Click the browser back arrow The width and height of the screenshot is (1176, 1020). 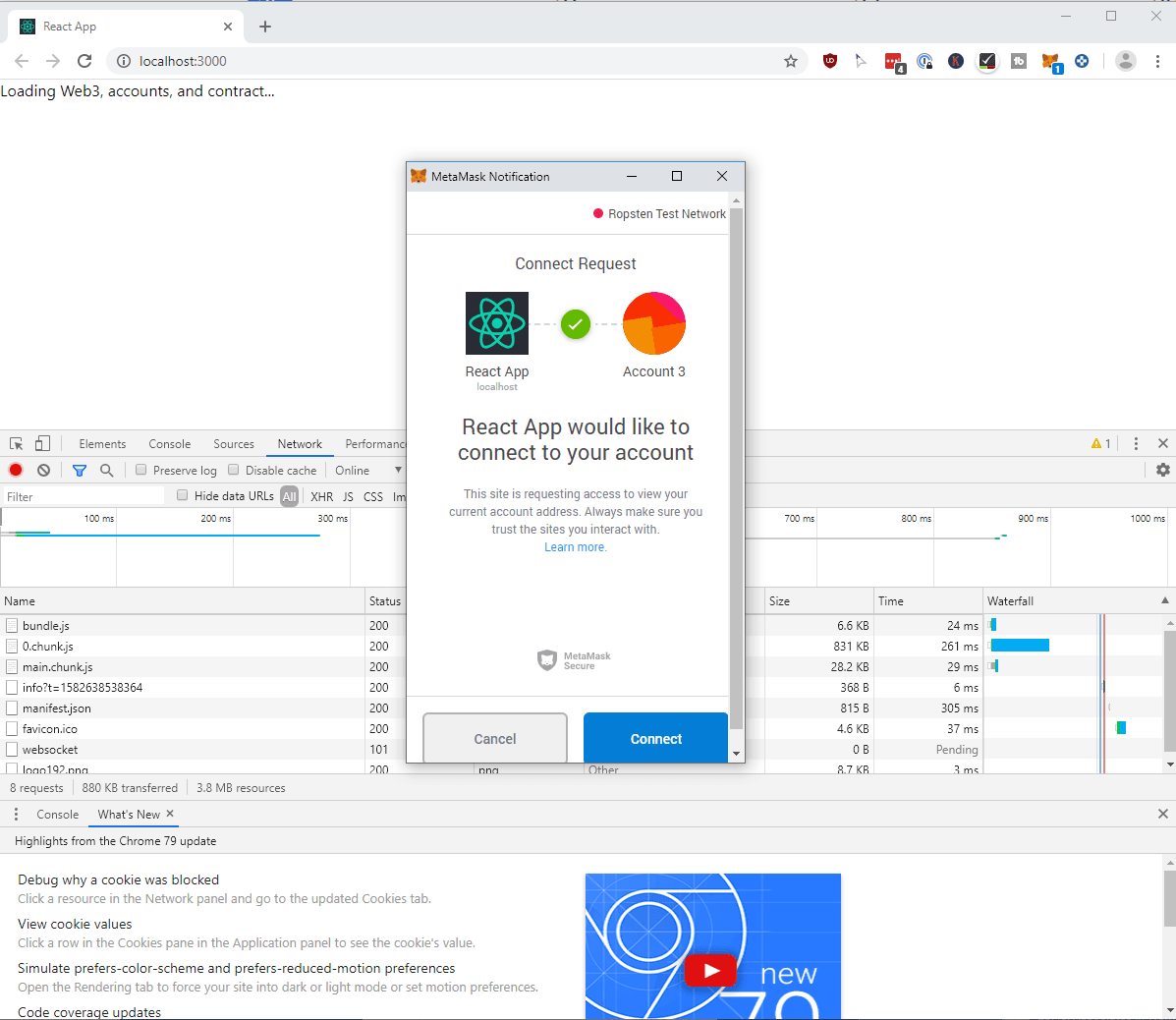click(x=22, y=61)
